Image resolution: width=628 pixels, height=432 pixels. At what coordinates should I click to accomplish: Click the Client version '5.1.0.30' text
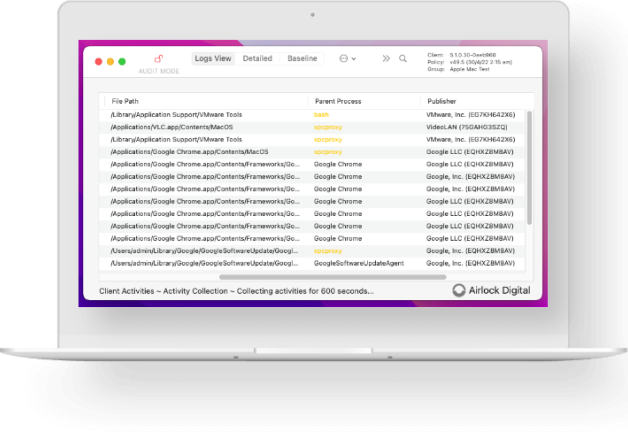(x=473, y=55)
